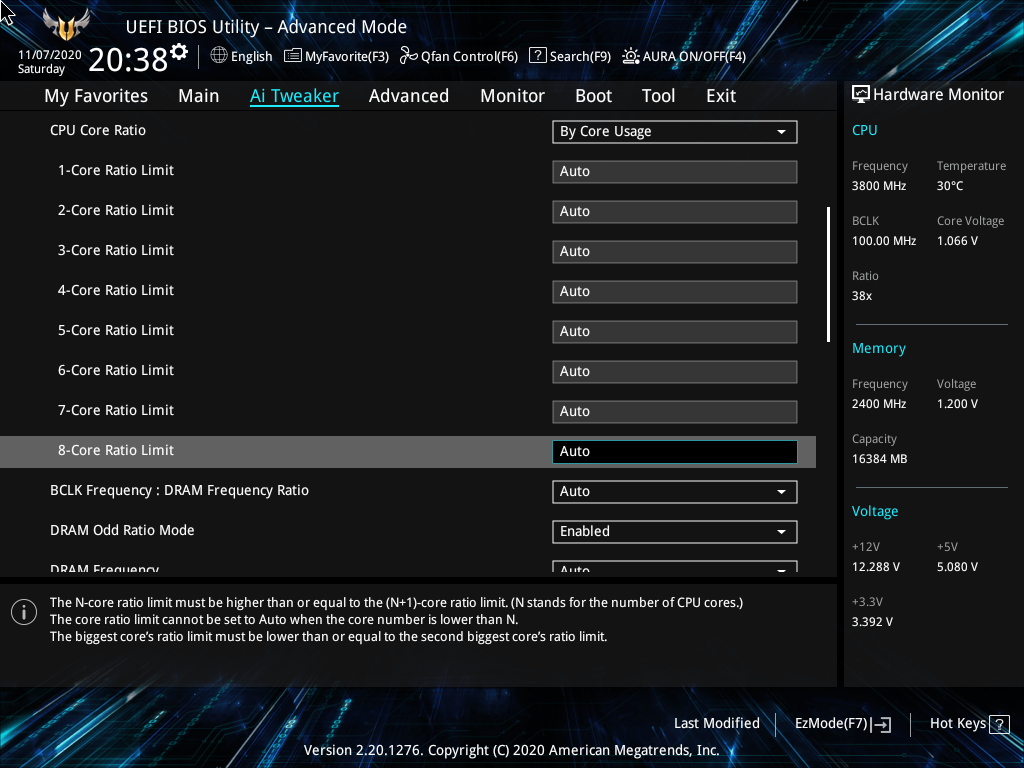Click Last Modified
Image resolution: width=1024 pixels, height=768 pixels.
[x=716, y=724]
